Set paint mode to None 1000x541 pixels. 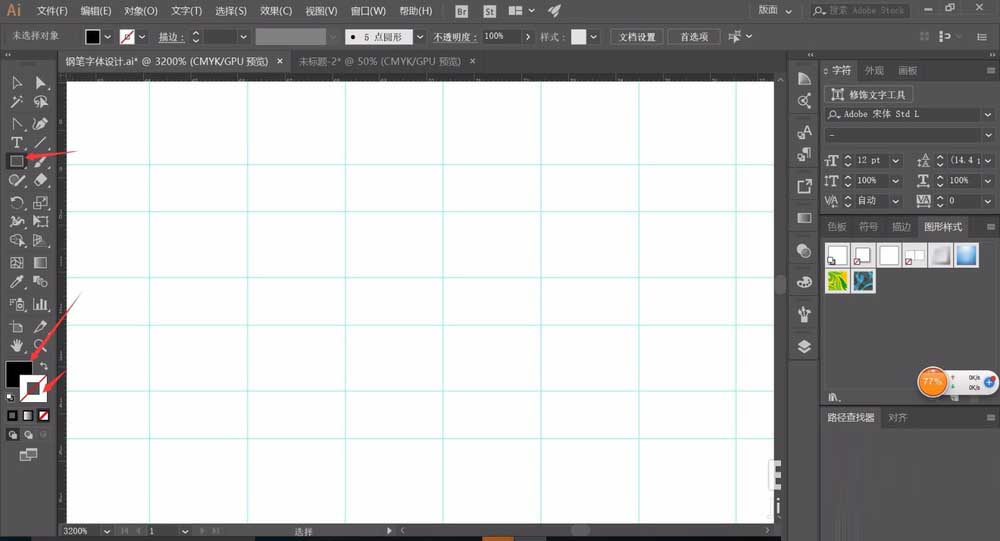pos(43,415)
